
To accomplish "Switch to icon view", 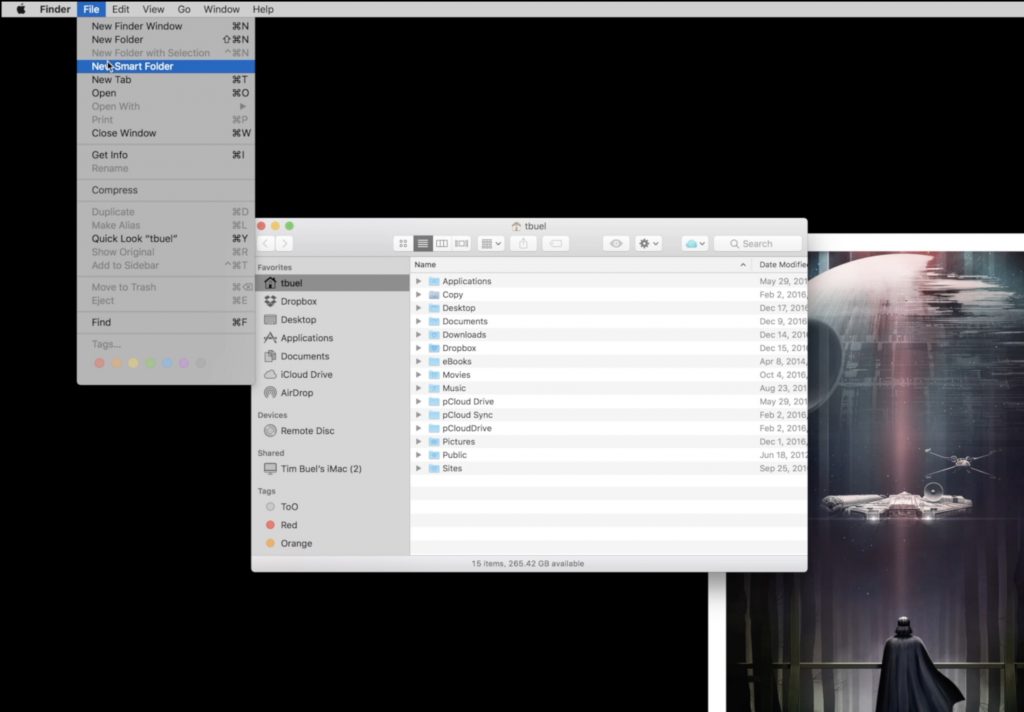I will point(403,244).
